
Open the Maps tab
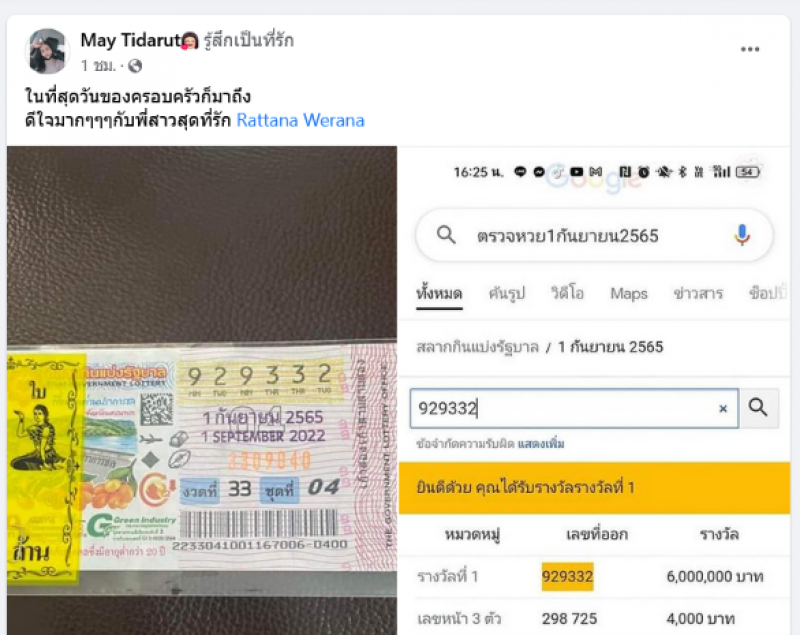tap(629, 294)
